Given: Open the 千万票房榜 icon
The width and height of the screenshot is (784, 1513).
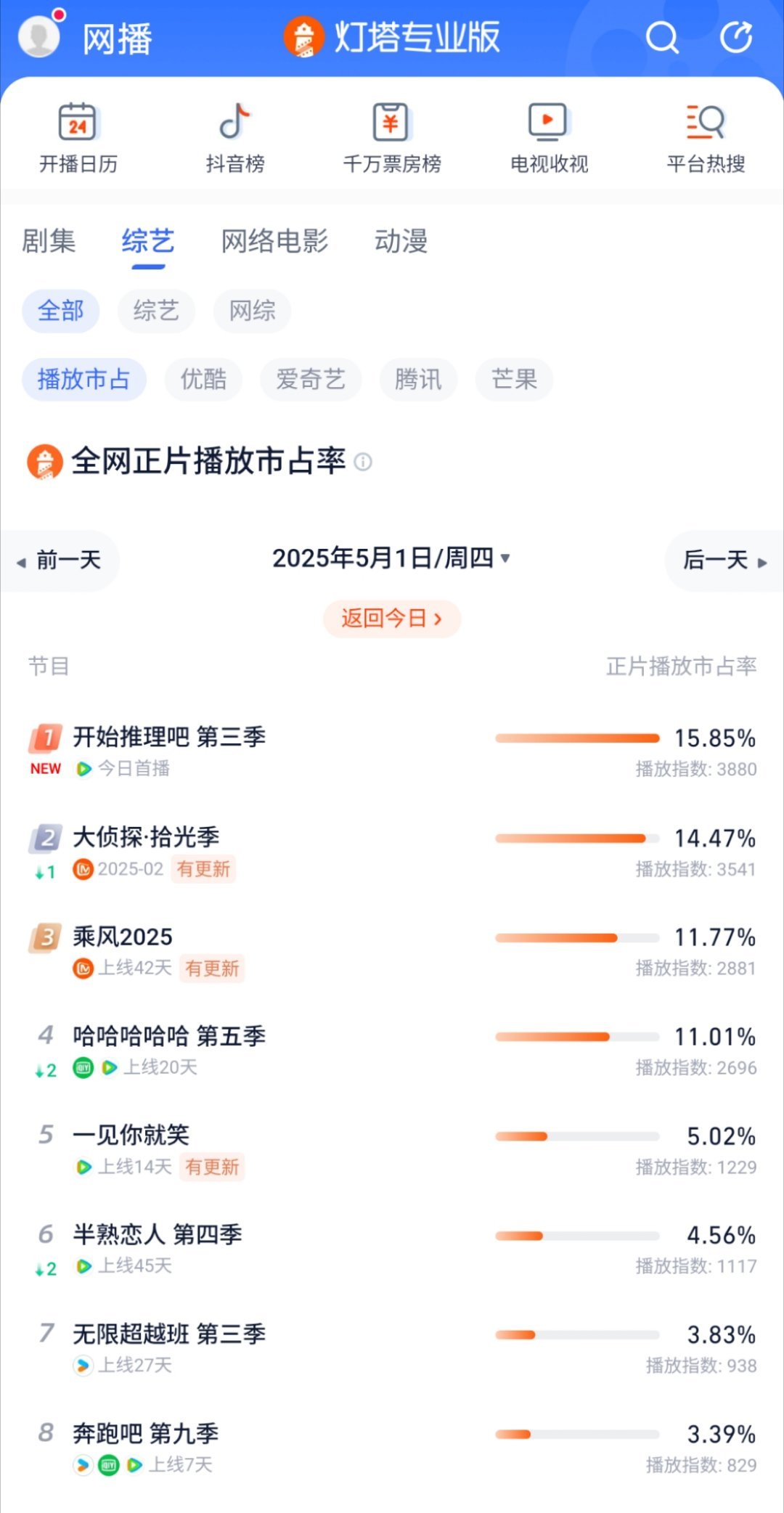Looking at the screenshot, I should [x=391, y=122].
